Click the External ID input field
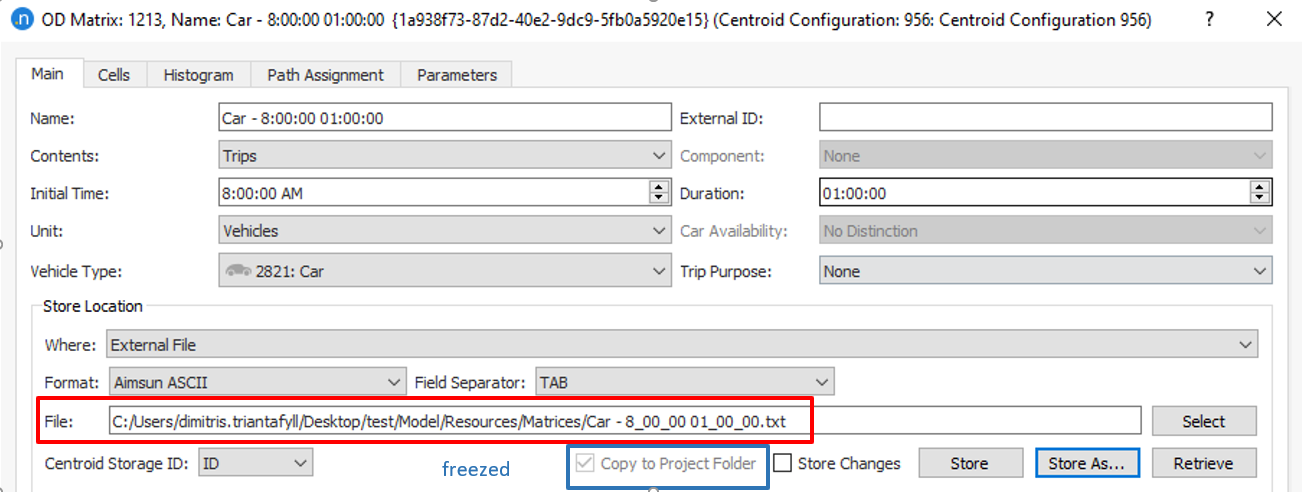 1045,118
